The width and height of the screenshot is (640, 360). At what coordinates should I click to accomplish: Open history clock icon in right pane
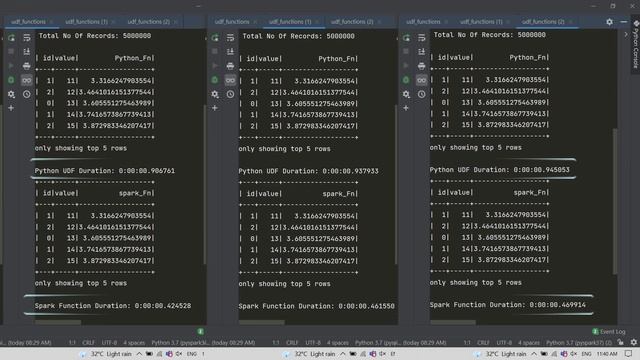(x=421, y=94)
